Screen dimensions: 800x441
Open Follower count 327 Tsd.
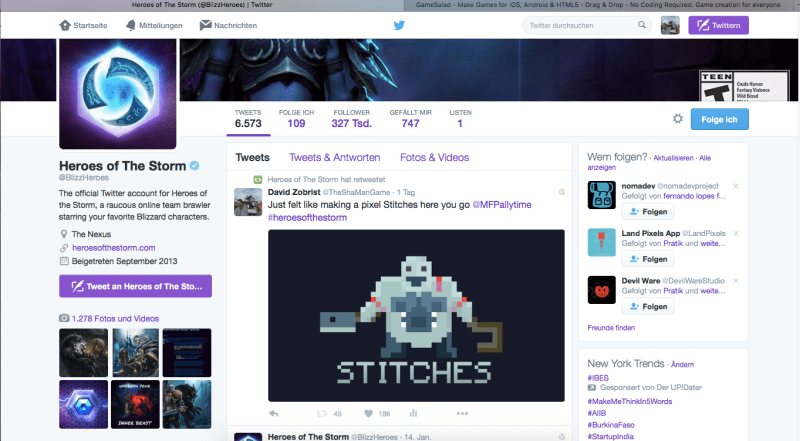(352, 119)
